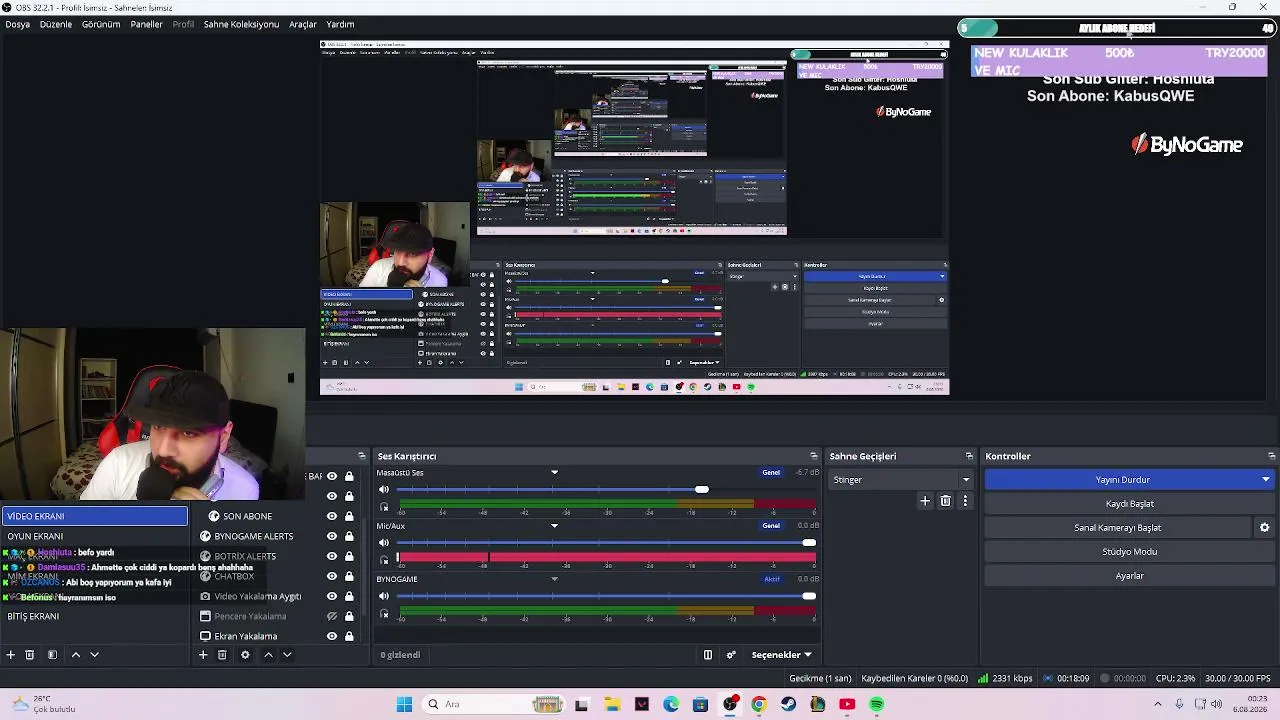Open Spotify from the taskbar
The image size is (1280, 720).
[877, 704]
